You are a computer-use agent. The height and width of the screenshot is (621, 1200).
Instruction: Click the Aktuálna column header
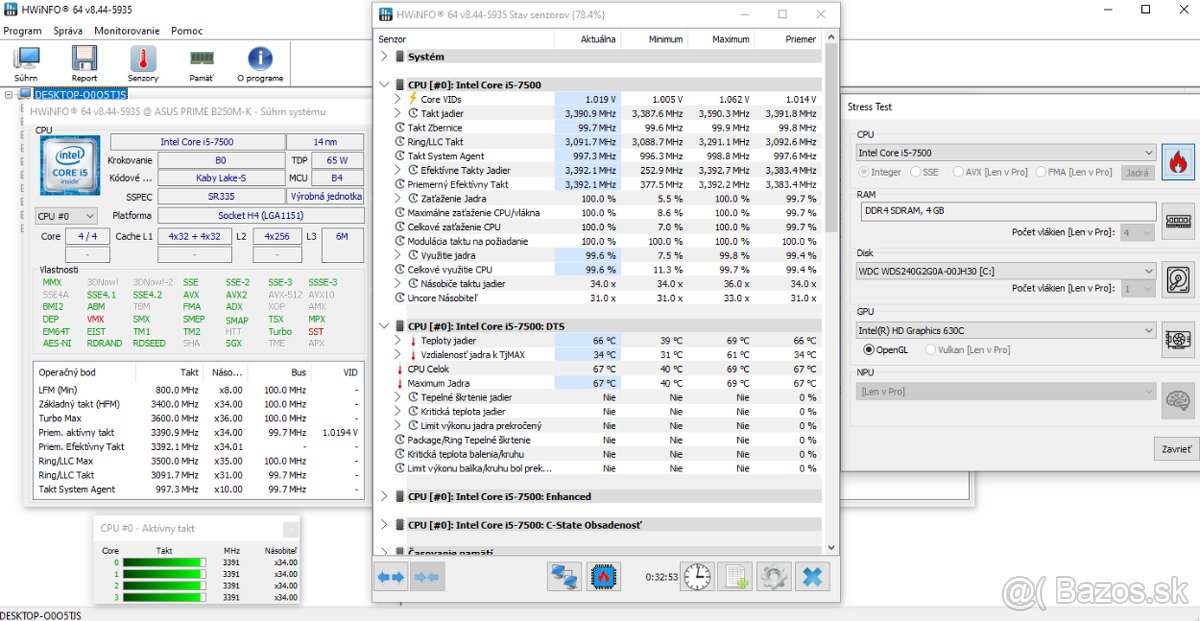[x=587, y=39]
